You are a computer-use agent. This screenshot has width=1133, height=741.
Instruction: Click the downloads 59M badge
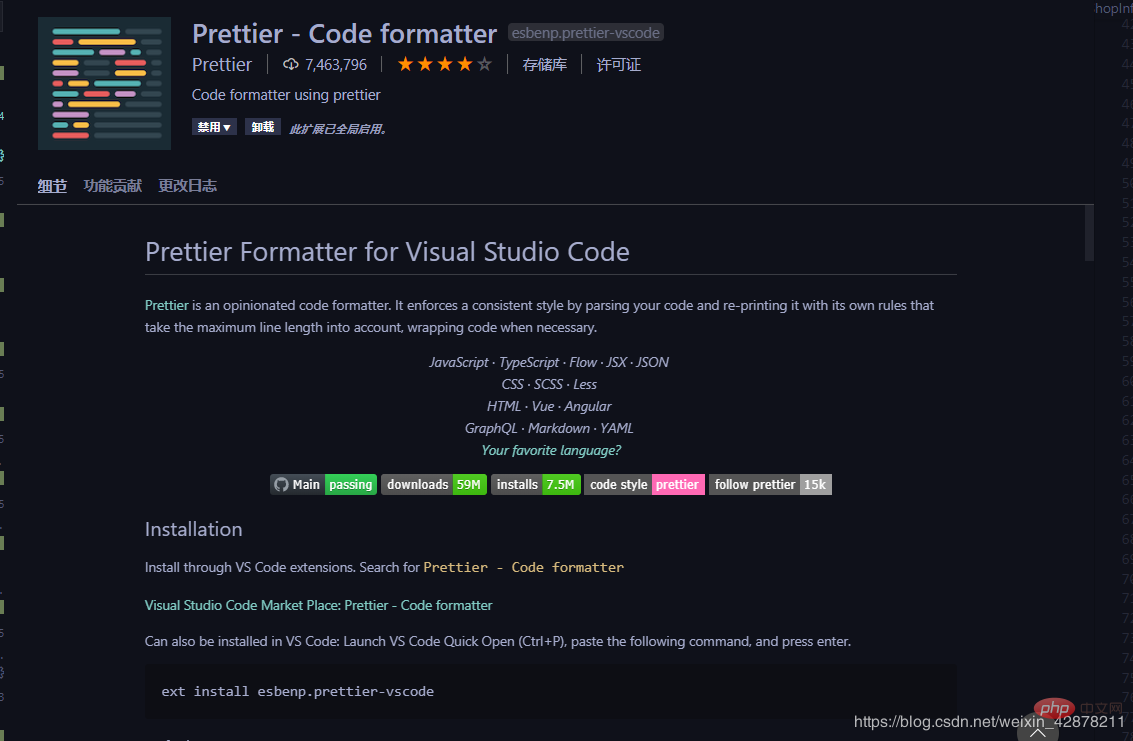tap(434, 484)
